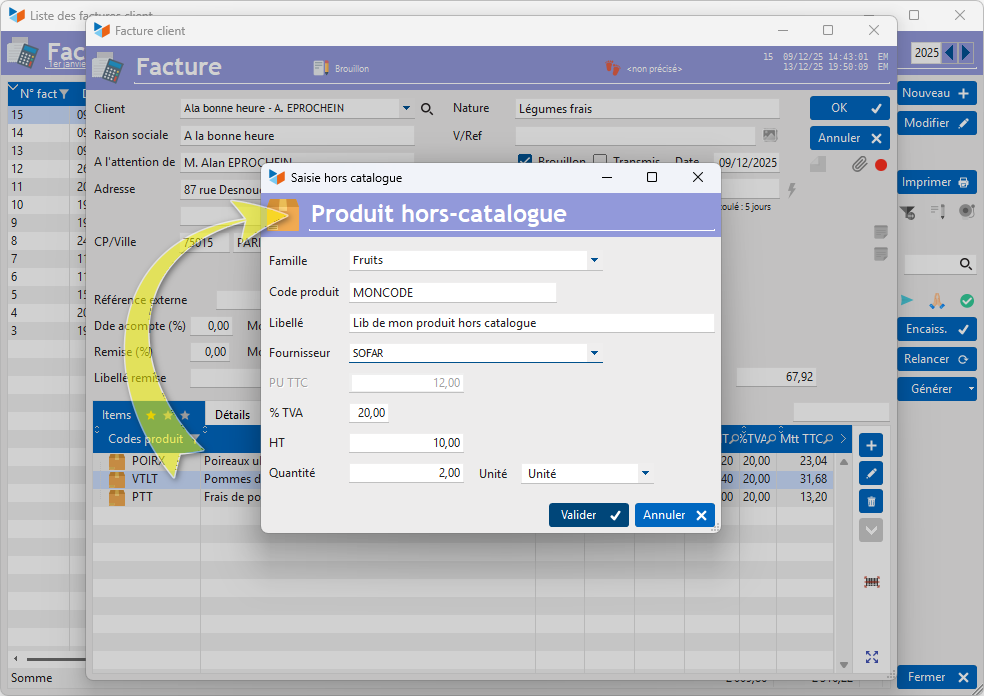This screenshot has height=696, width=984.
Task: Check the Transmis checkbox
Action: coord(600,162)
